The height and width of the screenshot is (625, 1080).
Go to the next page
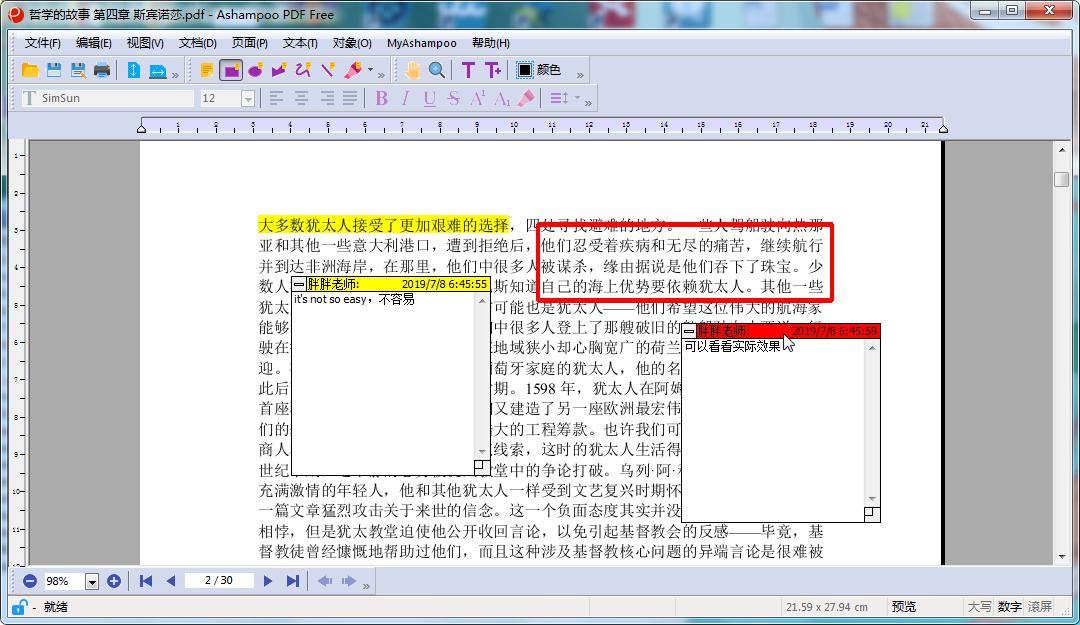point(268,581)
